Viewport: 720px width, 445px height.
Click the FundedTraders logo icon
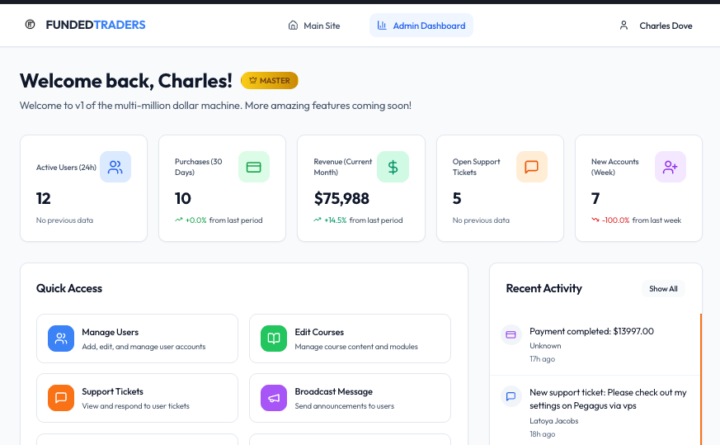(30, 24)
